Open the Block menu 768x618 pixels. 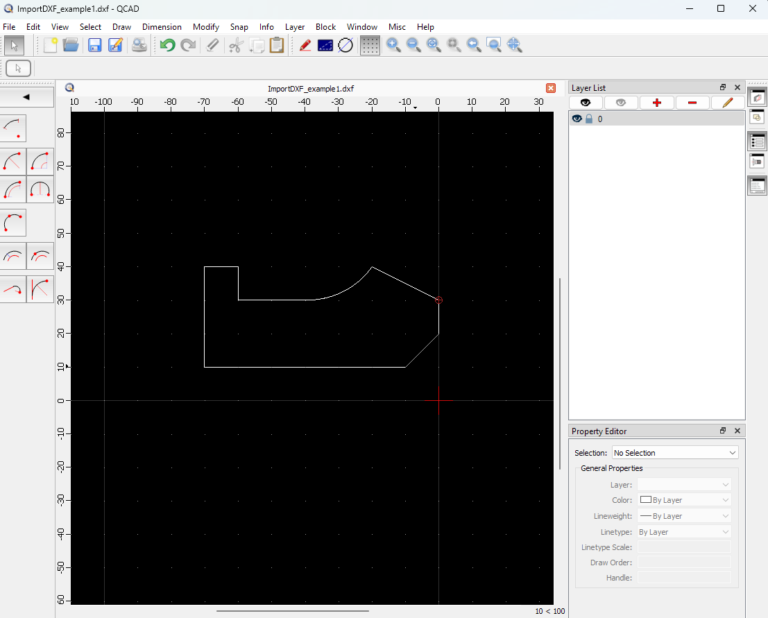[x=325, y=27]
